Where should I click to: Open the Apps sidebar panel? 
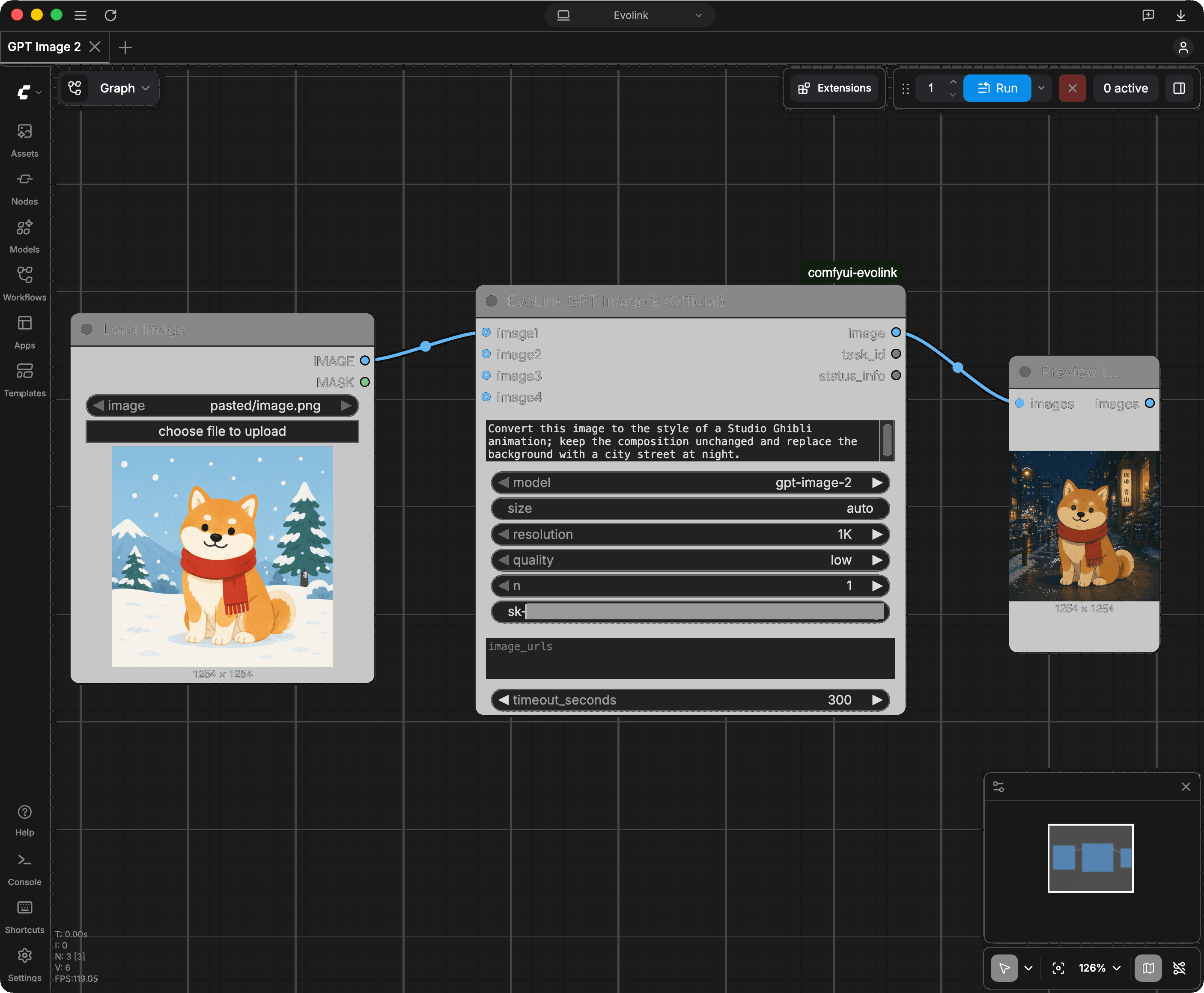tap(24, 332)
